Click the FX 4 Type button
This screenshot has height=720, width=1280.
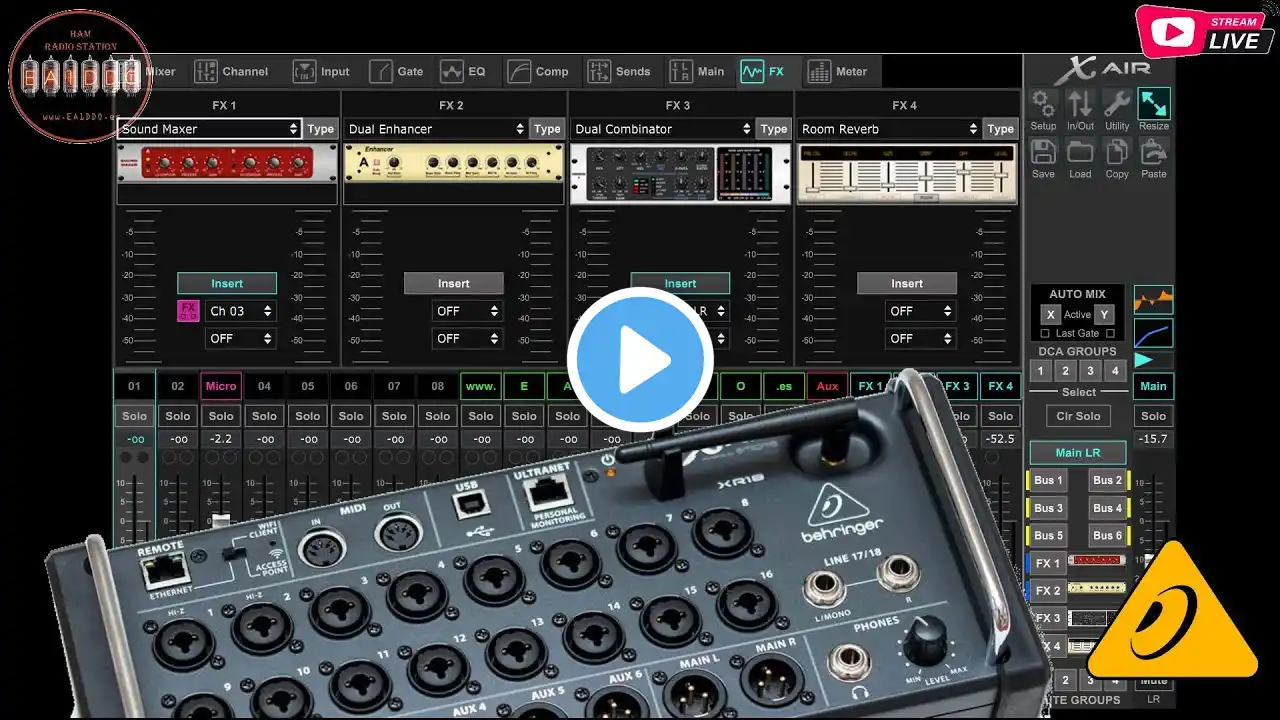1001,129
